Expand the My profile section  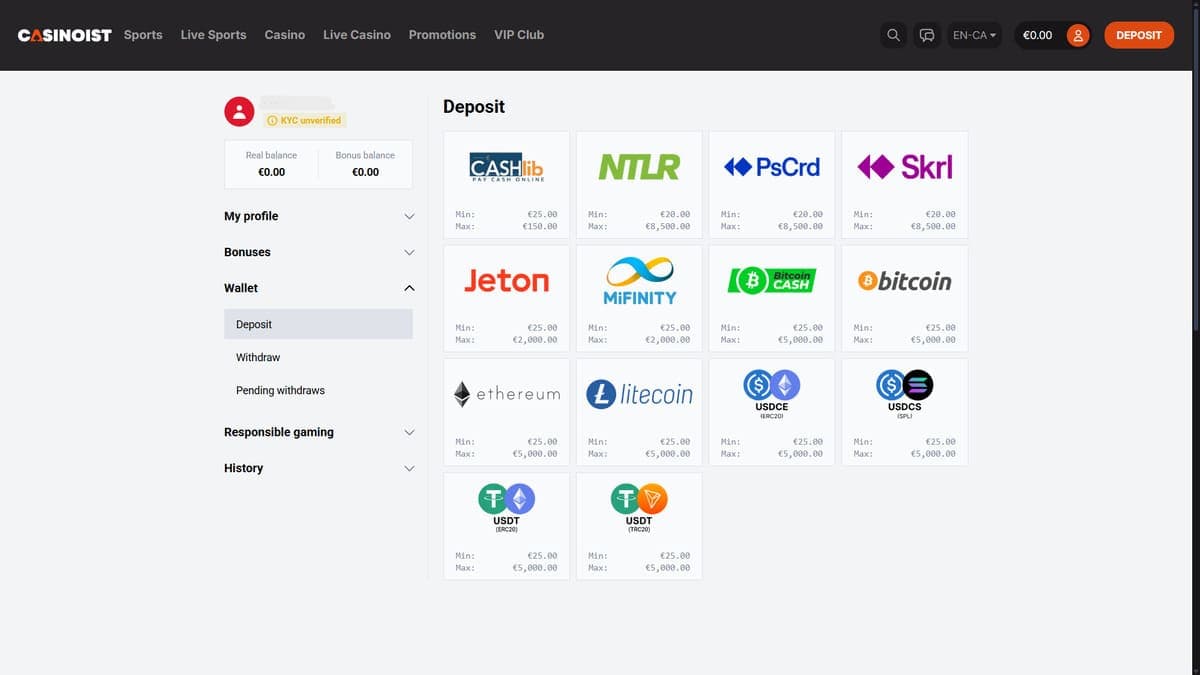point(318,216)
